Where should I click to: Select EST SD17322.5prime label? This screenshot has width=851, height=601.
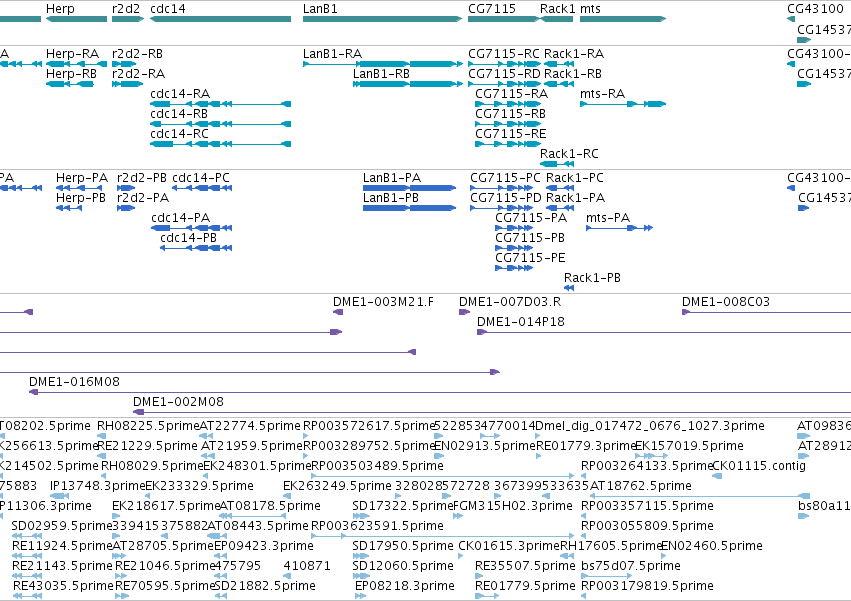click(402, 506)
